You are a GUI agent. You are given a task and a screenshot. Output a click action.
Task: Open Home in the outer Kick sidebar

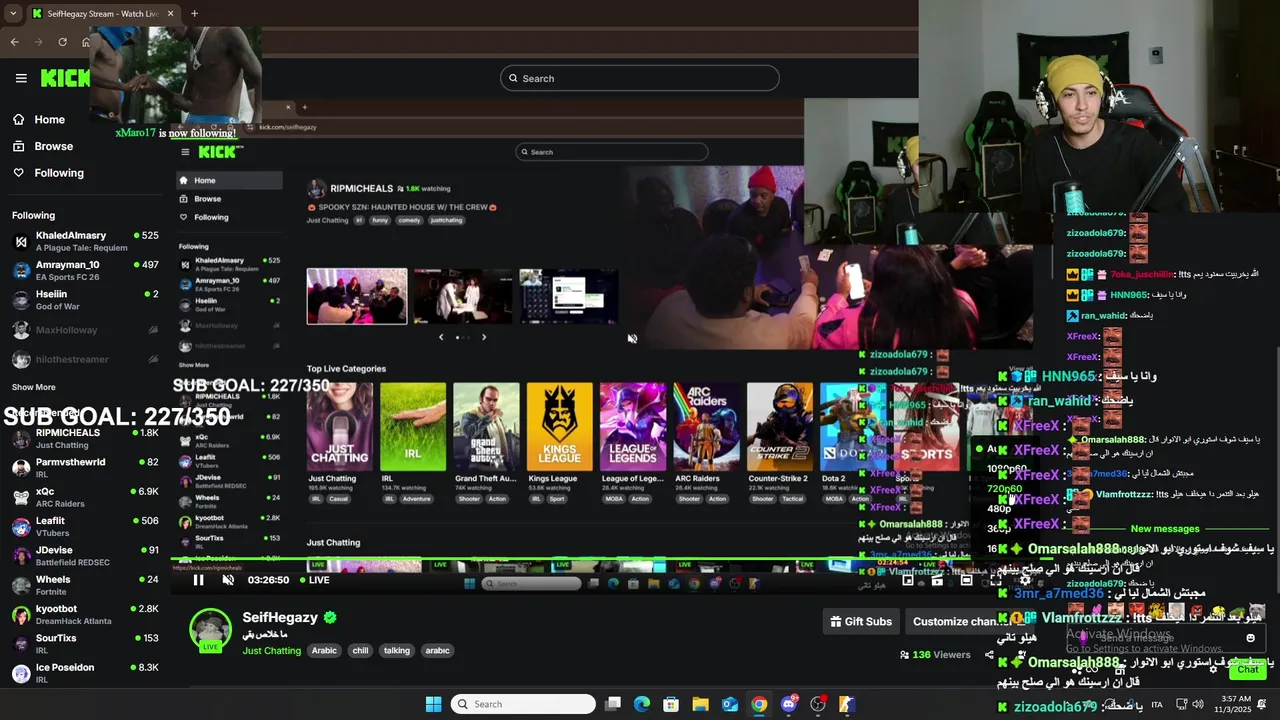[39, 119]
